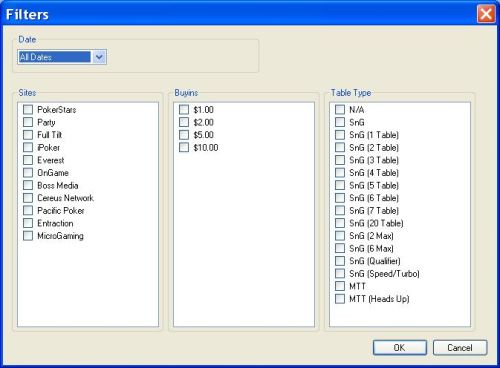
Task: Select SnG (2 Max) checkbox
Action: coord(340,236)
